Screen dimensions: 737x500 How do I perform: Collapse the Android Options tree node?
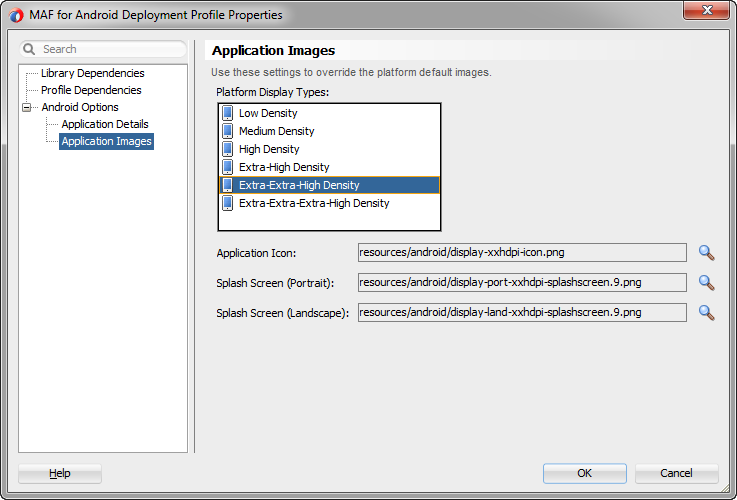pyautogui.click(x=27, y=108)
